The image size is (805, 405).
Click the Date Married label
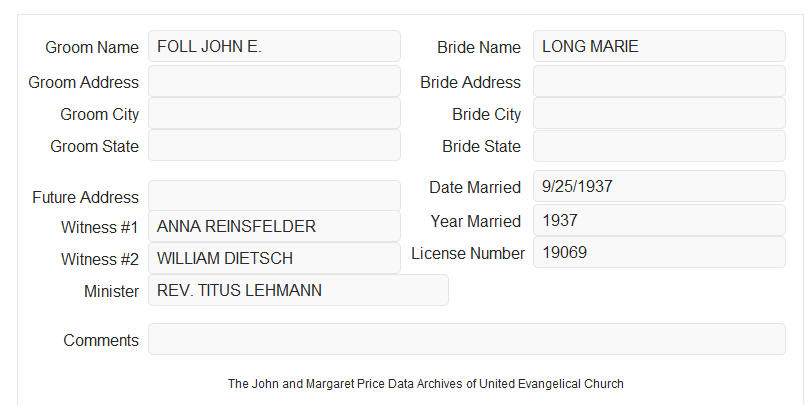pyautogui.click(x=475, y=187)
